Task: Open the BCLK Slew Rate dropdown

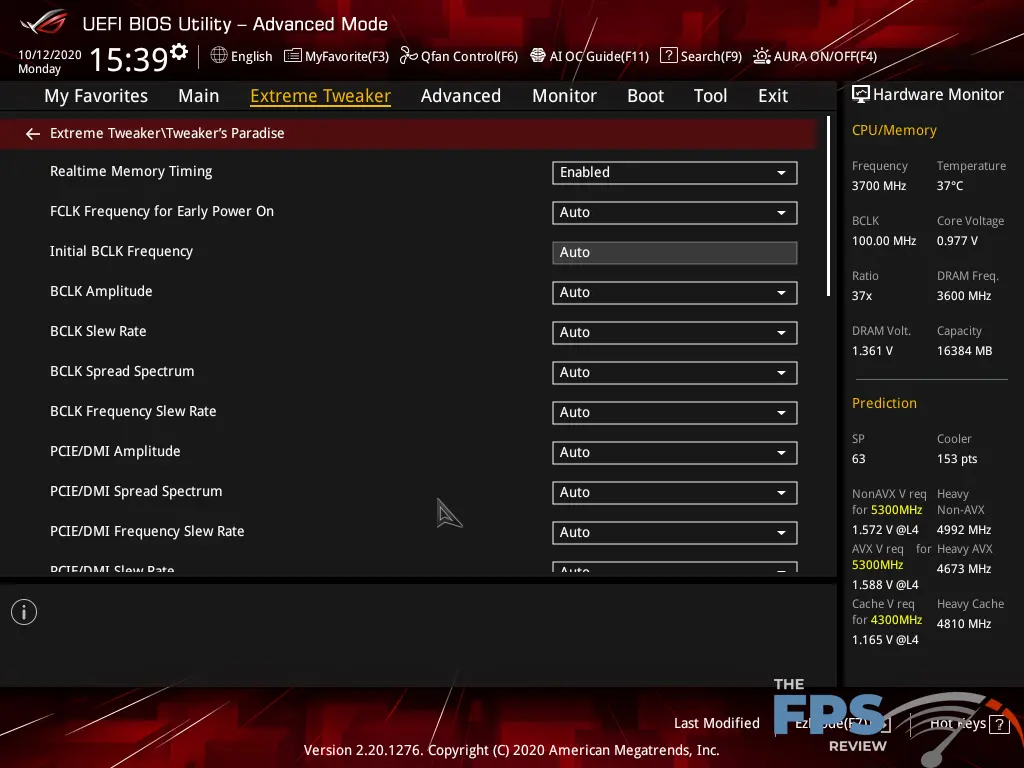Action: point(675,332)
